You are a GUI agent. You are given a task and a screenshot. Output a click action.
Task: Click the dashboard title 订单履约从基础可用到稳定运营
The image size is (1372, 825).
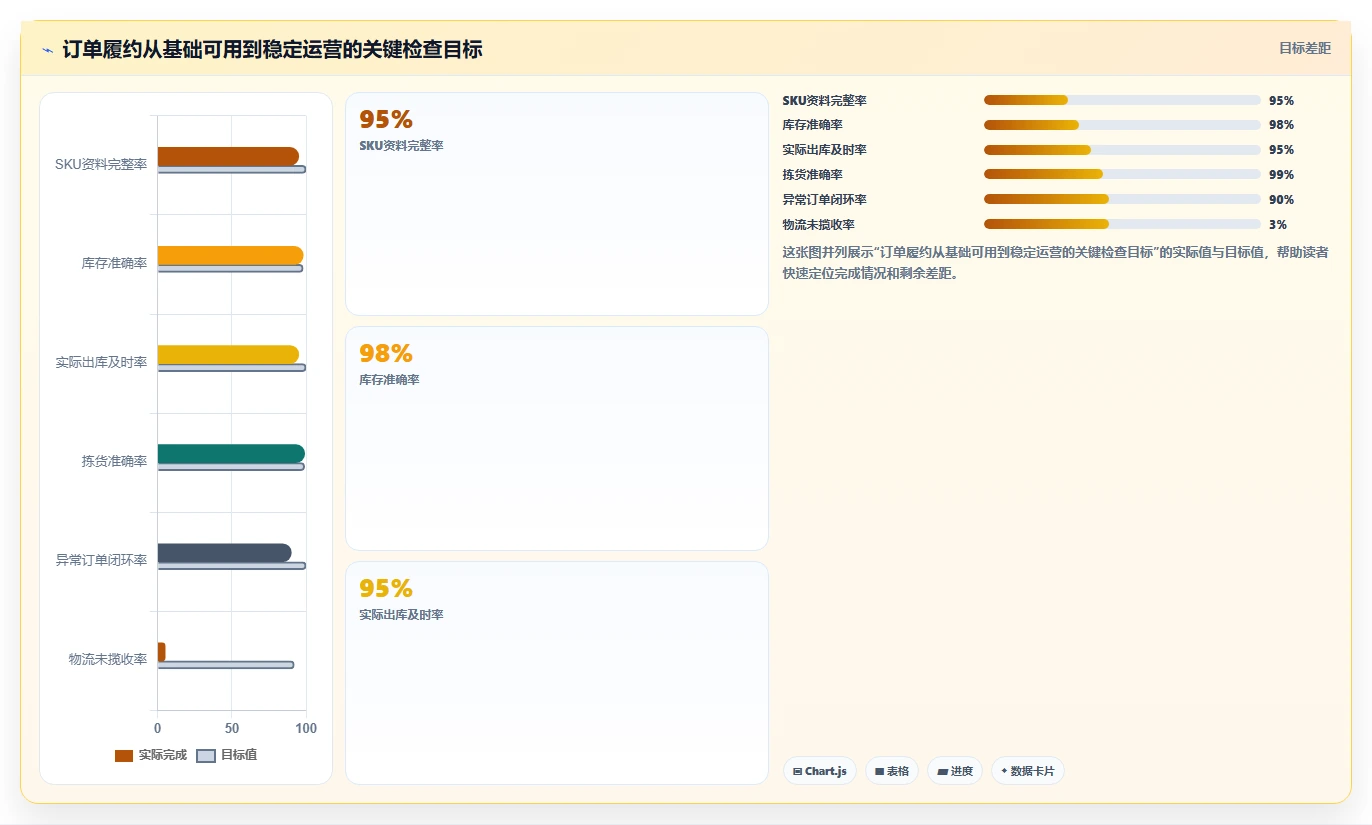click(273, 49)
